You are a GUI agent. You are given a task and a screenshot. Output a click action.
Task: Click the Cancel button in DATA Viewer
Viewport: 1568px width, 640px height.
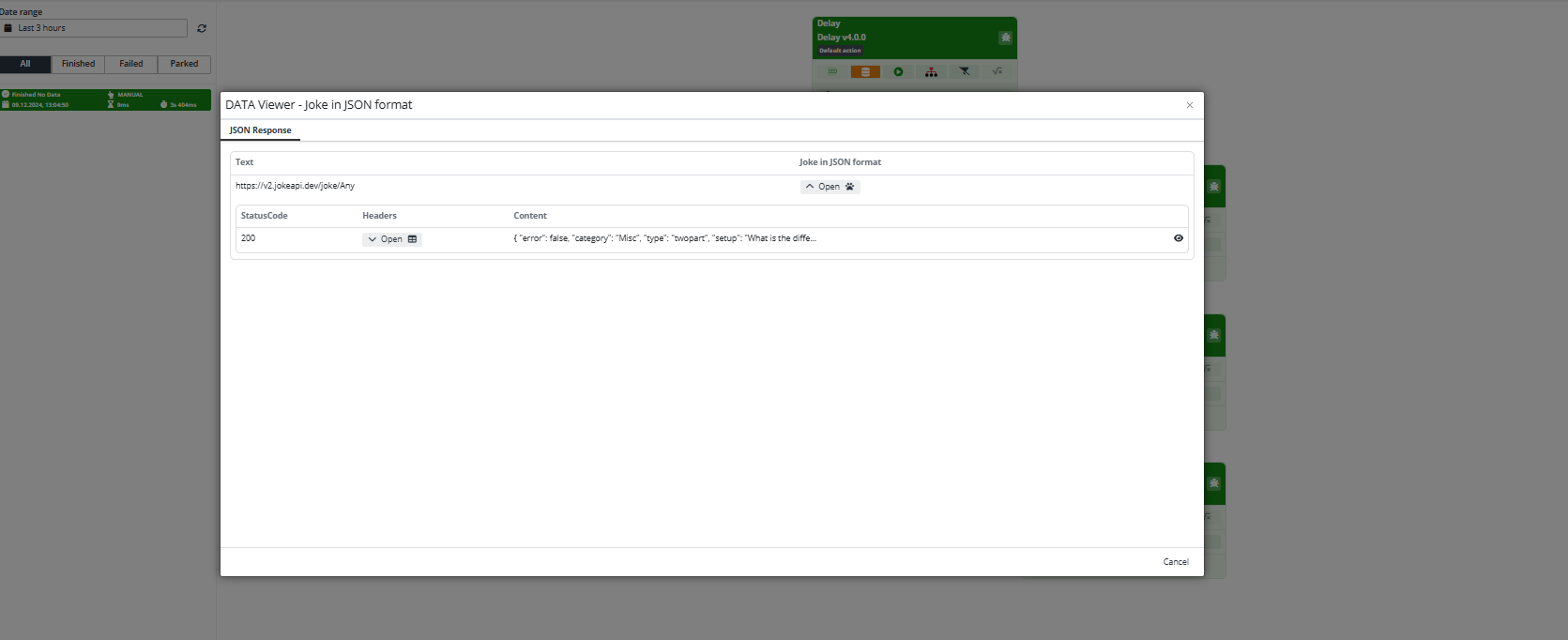click(1176, 562)
